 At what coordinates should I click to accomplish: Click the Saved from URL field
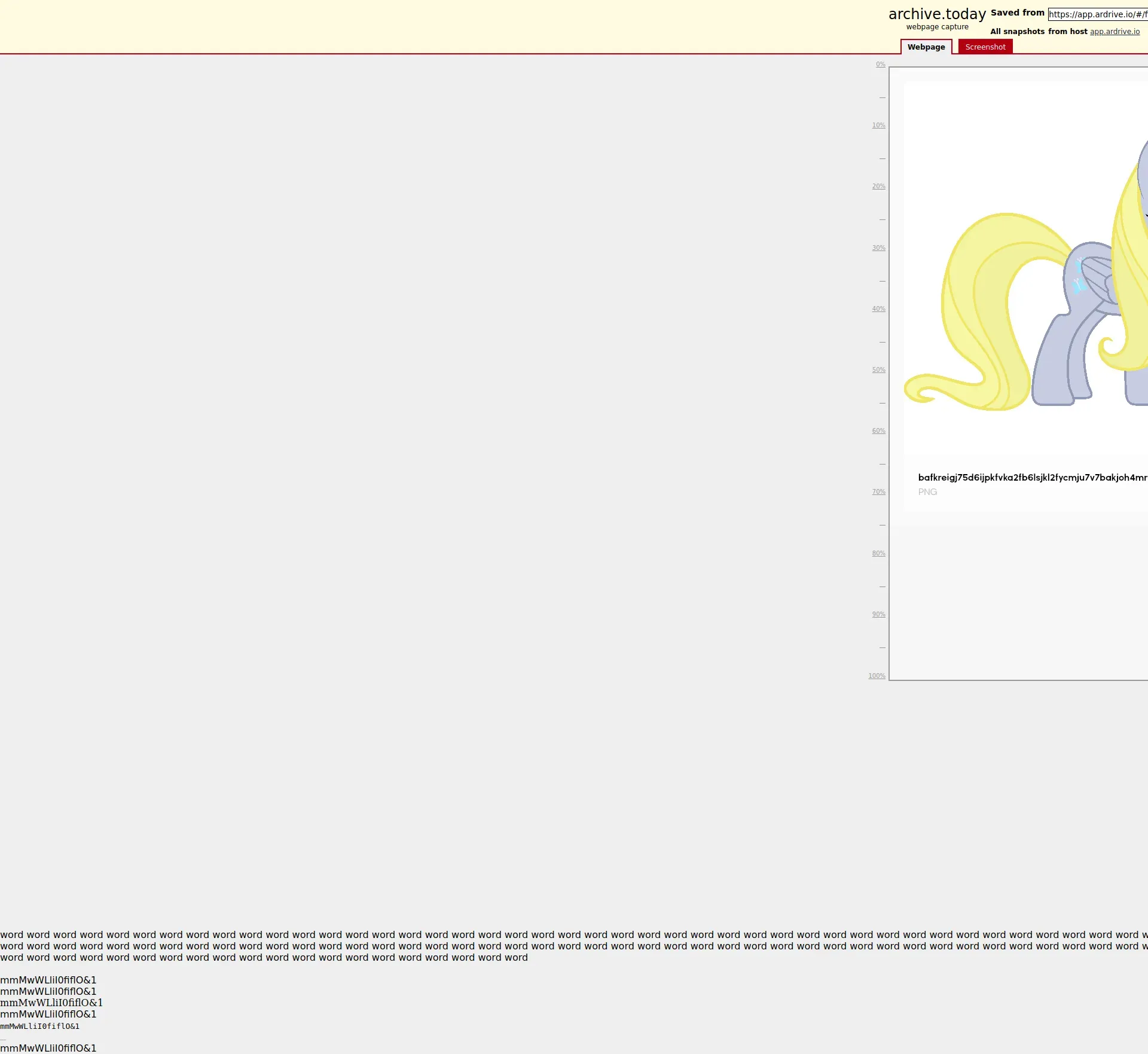[1097, 14]
